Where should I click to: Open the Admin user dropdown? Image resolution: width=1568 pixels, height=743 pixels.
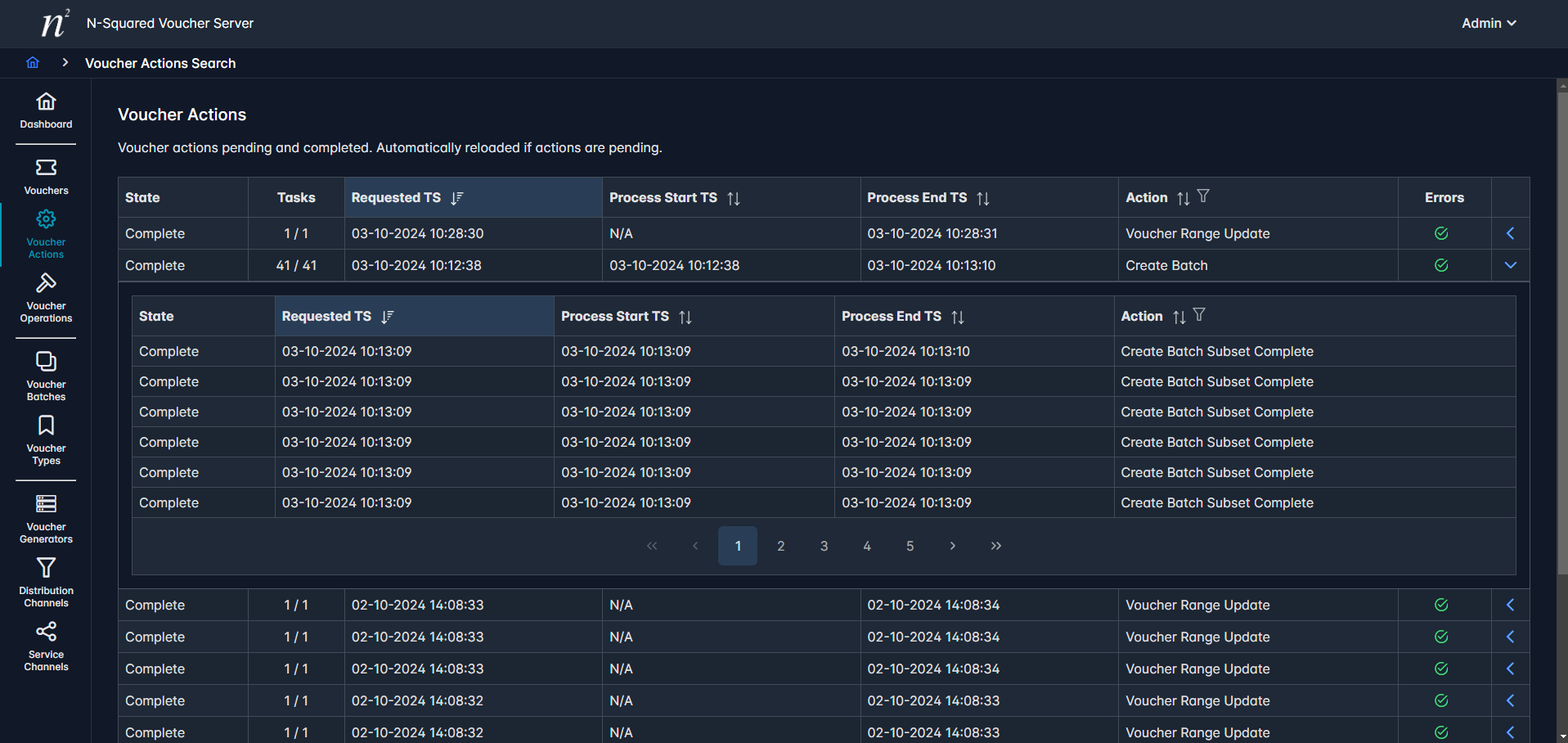point(1488,23)
